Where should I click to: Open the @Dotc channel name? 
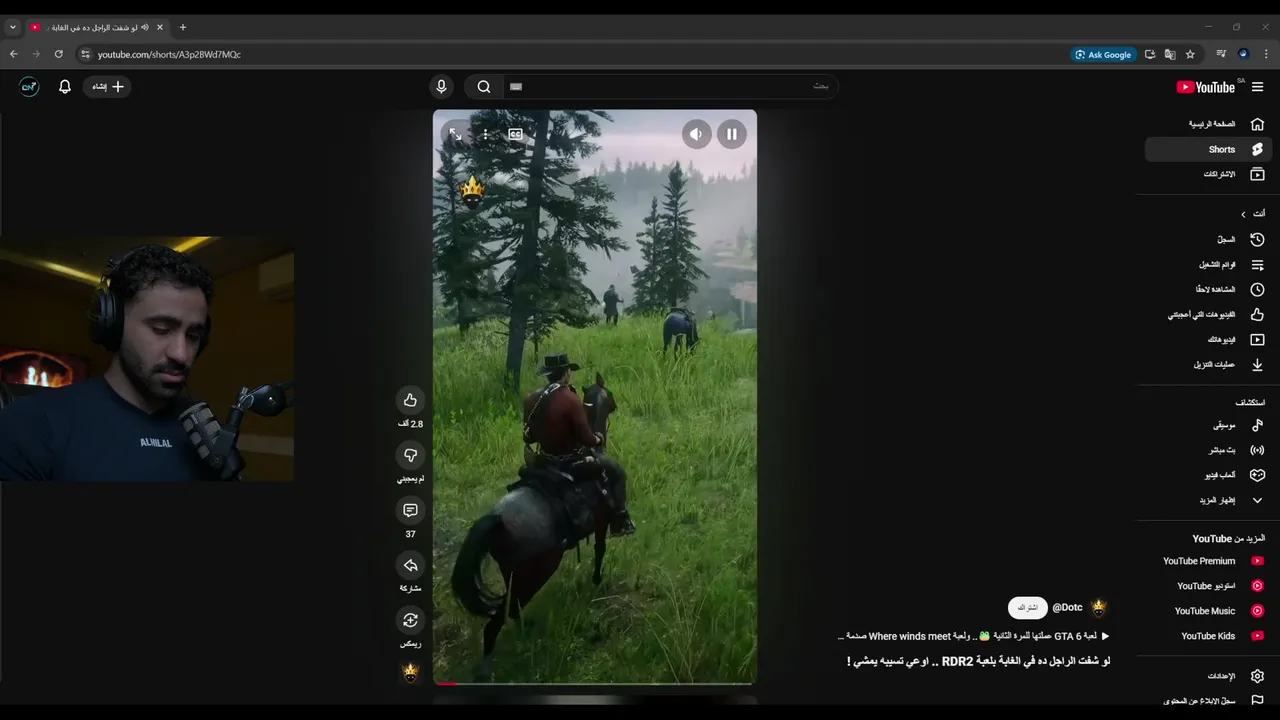(1068, 608)
